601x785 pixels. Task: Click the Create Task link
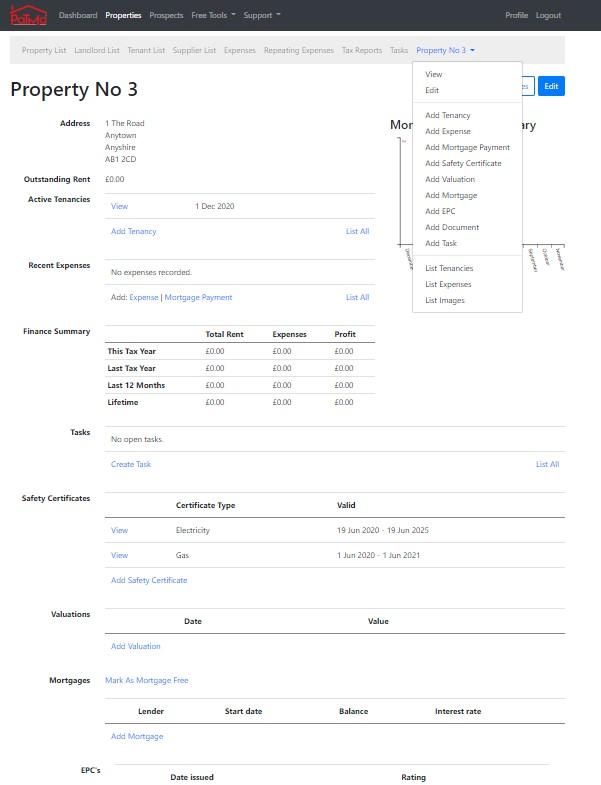(x=131, y=465)
